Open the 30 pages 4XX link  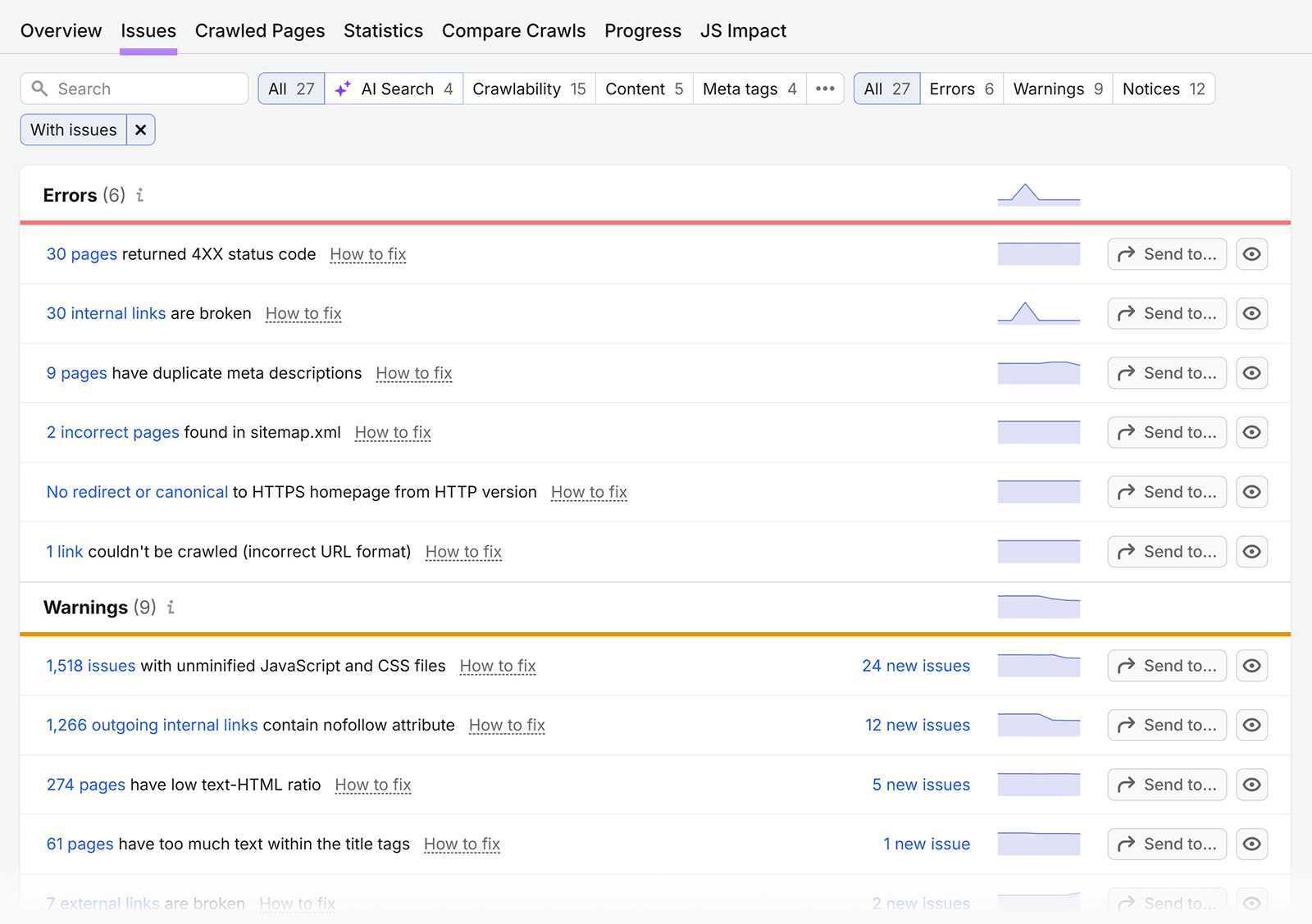pos(82,254)
